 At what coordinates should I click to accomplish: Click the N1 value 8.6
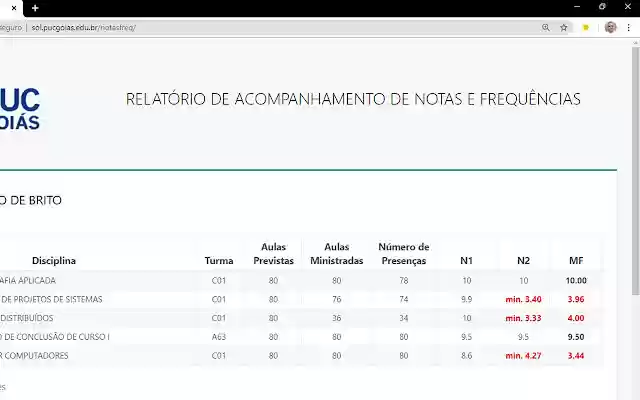pos(467,356)
